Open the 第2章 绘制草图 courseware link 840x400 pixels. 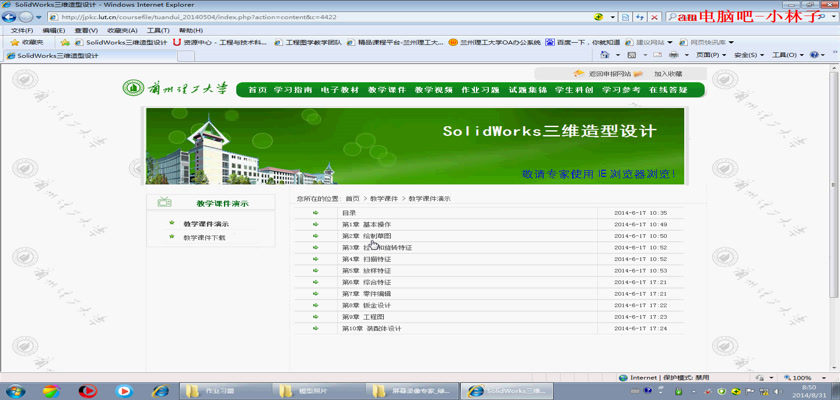(x=367, y=236)
